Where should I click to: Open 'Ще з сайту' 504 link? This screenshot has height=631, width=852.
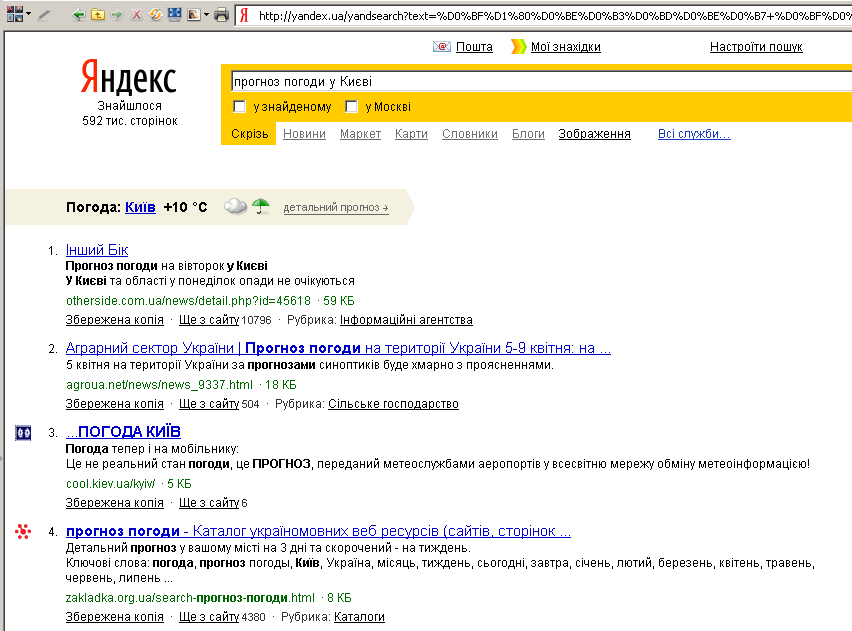(x=209, y=404)
